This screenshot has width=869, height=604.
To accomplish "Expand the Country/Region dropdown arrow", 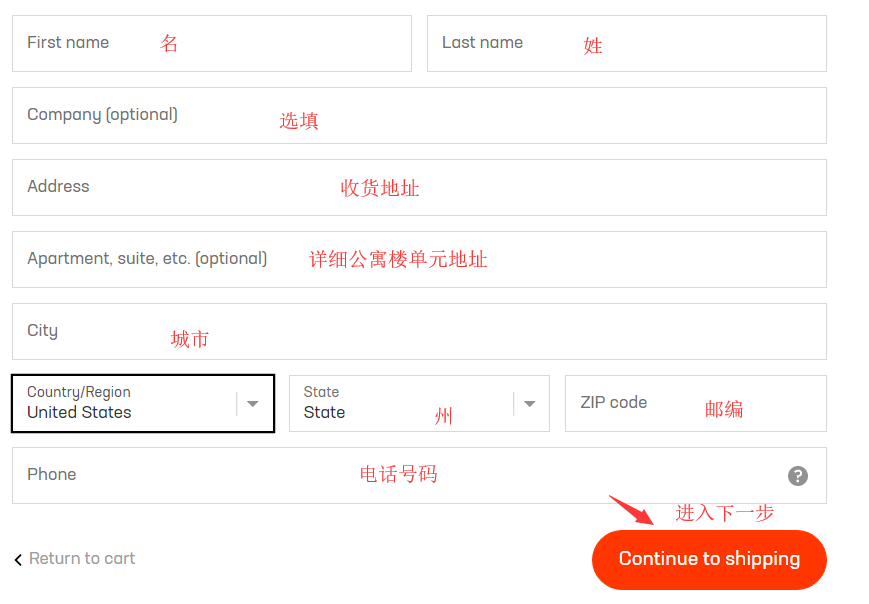I will coord(253,404).
